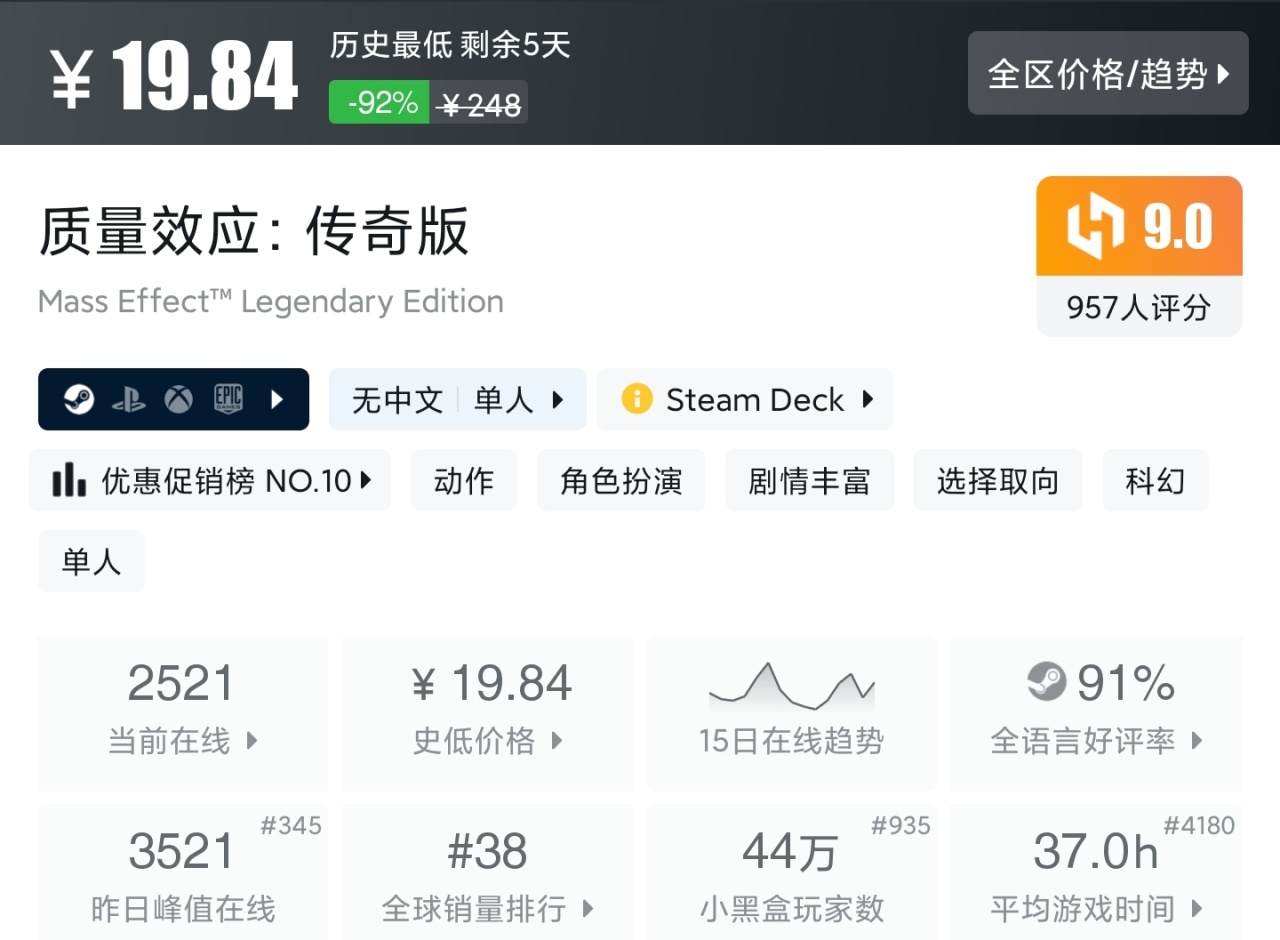Open 全区价格/趋势 price trends
The height and width of the screenshot is (940, 1280).
(x=1108, y=74)
